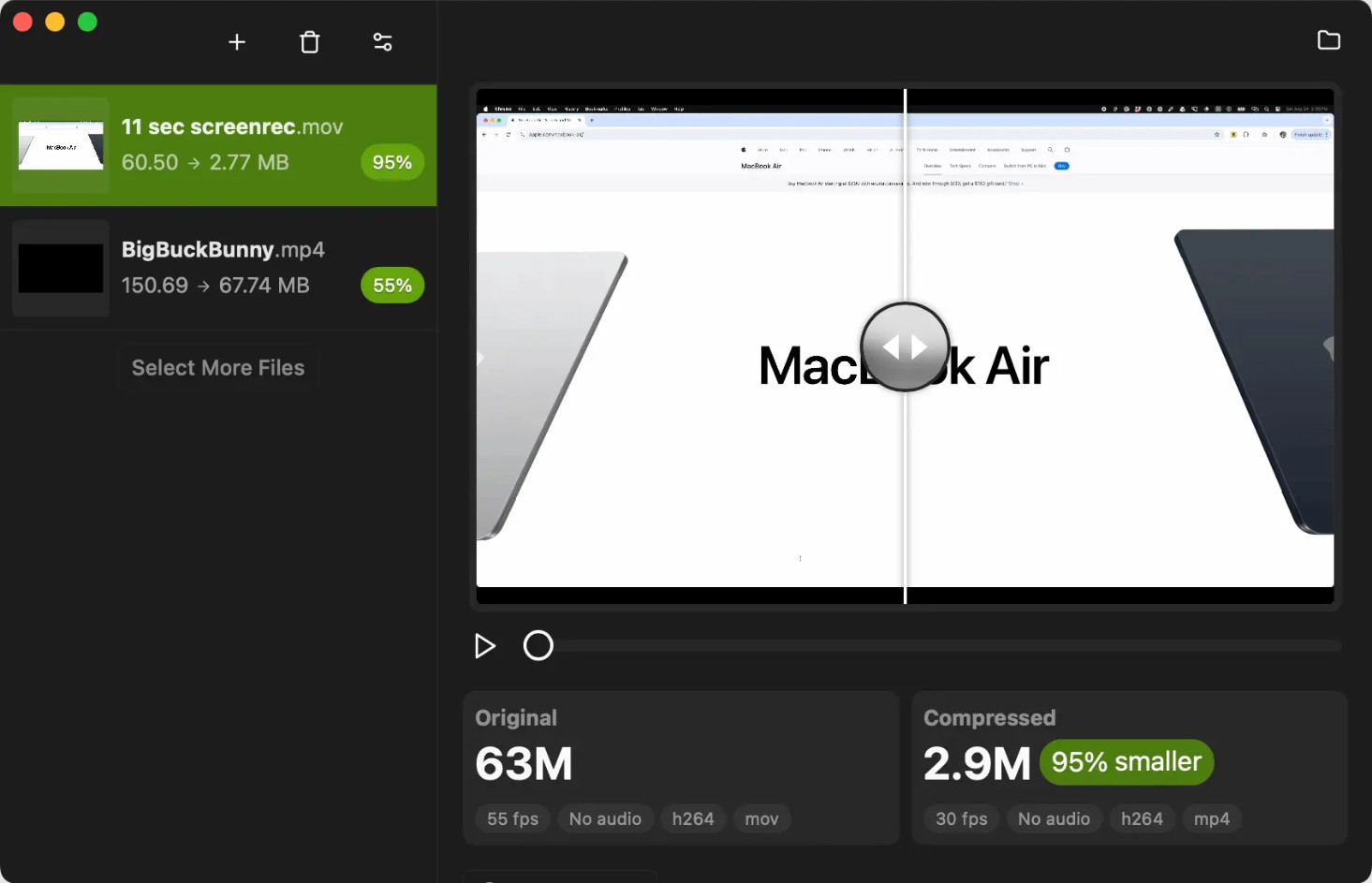The height and width of the screenshot is (883, 1372).
Task: Close the window with the red button
Action: (x=23, y=22)
